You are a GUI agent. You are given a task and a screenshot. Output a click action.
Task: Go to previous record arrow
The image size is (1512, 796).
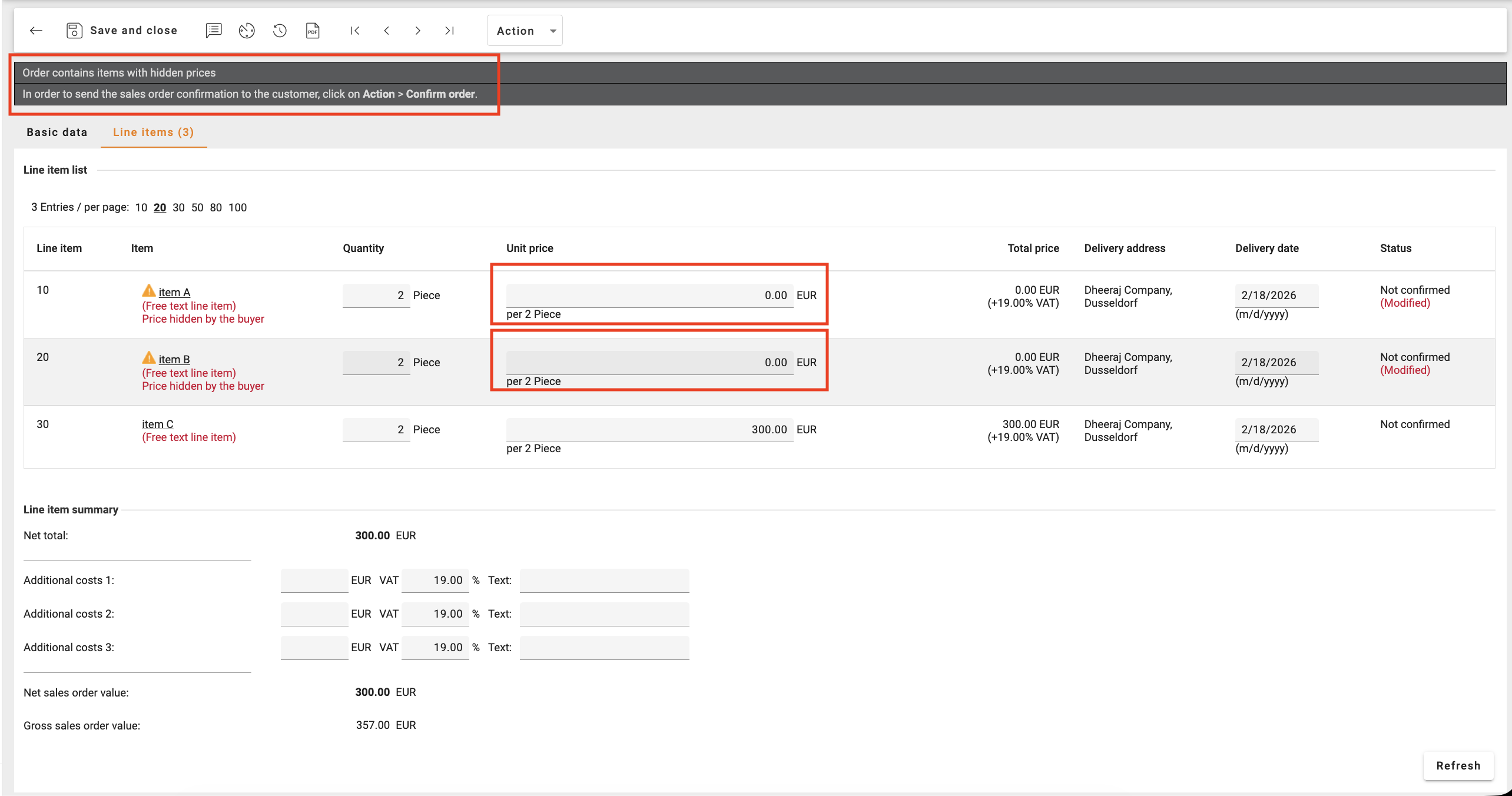386,31
